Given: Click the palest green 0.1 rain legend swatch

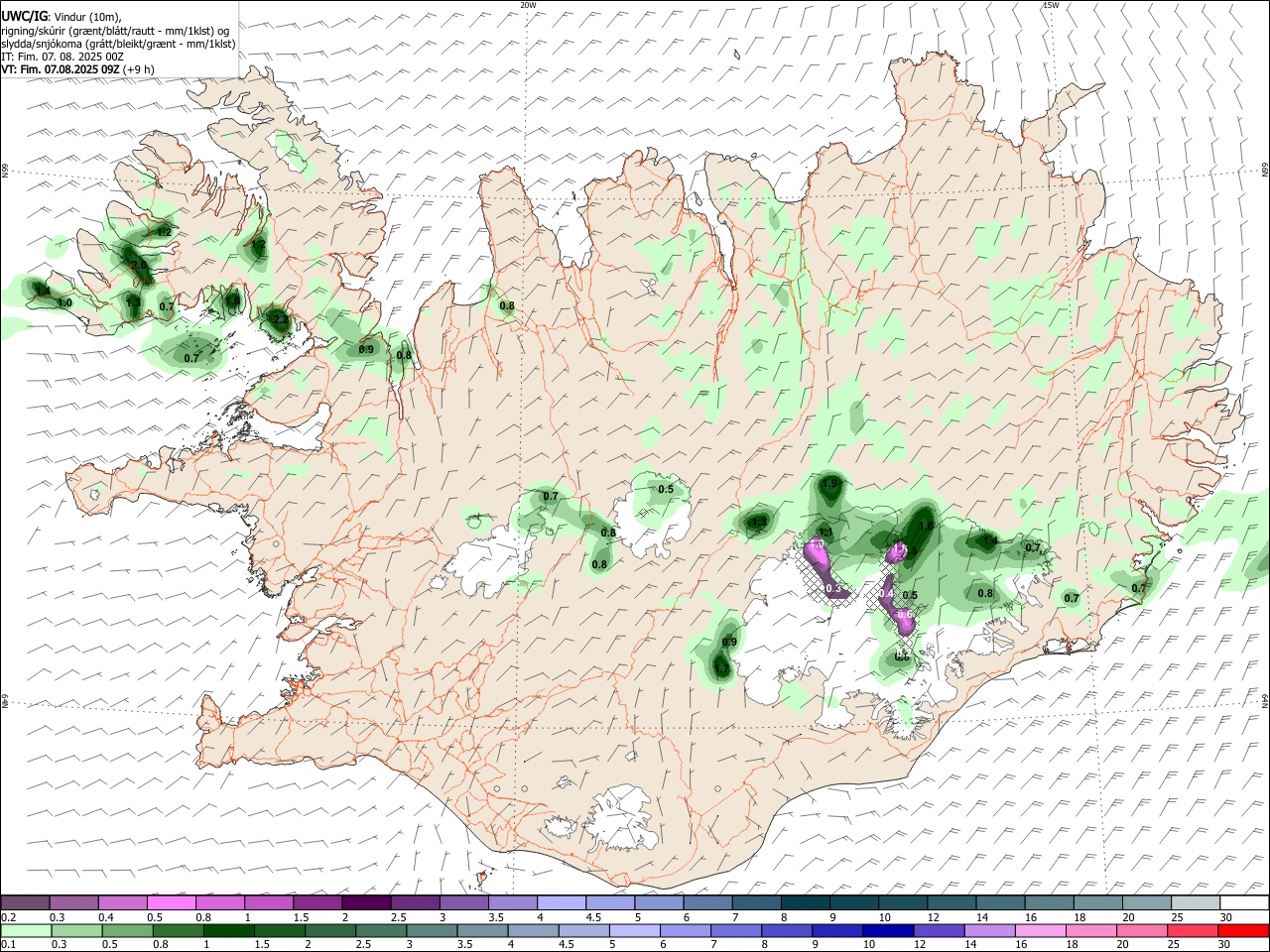Looking at the screenshot, I should [26, 930].
